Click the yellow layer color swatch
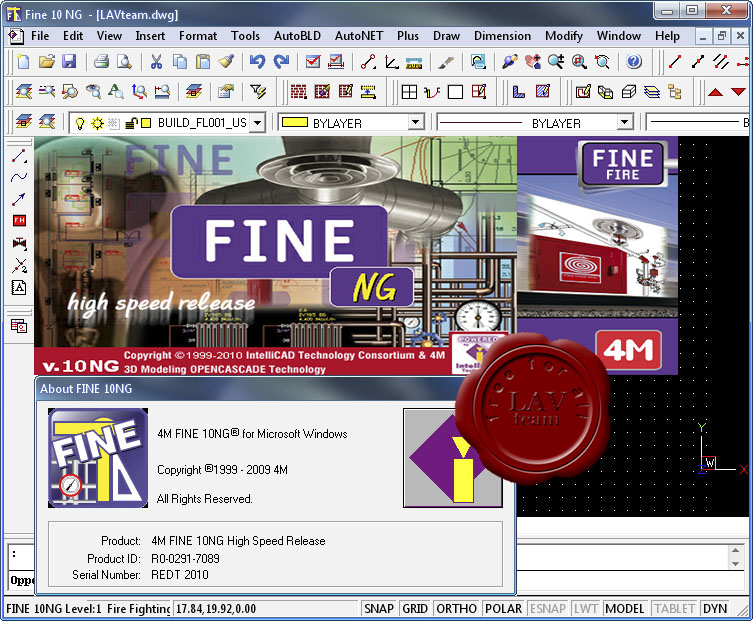Screen dimensions: 753x621 (x=146, y=123)
